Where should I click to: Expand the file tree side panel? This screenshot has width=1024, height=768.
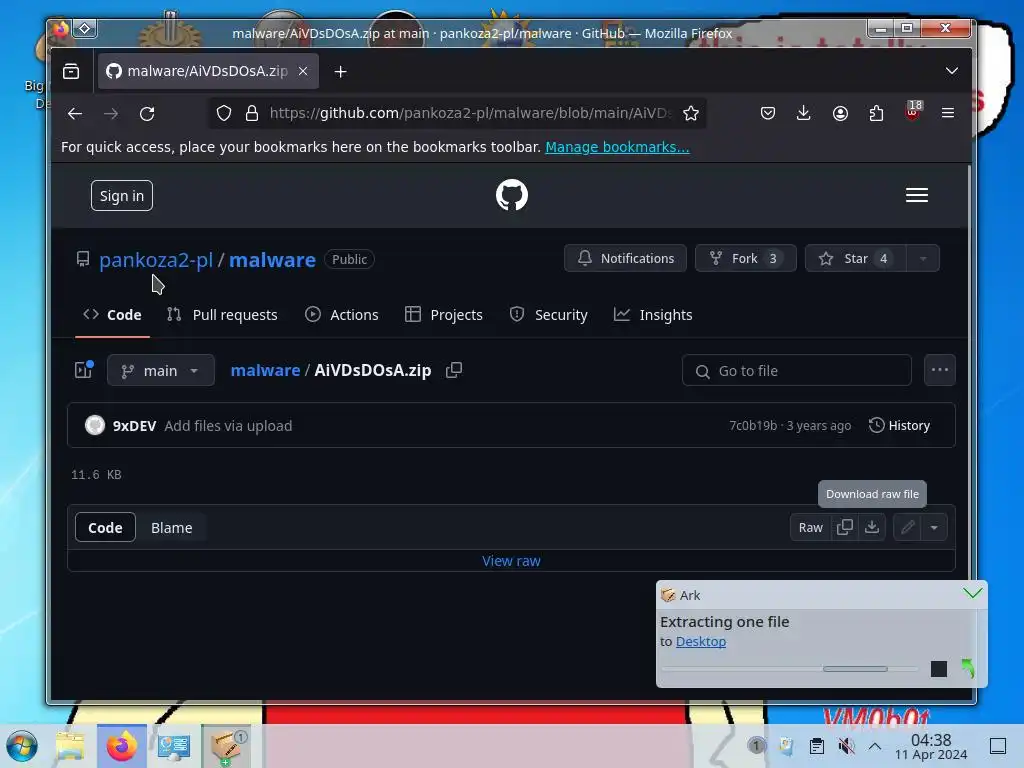[84, 370]
